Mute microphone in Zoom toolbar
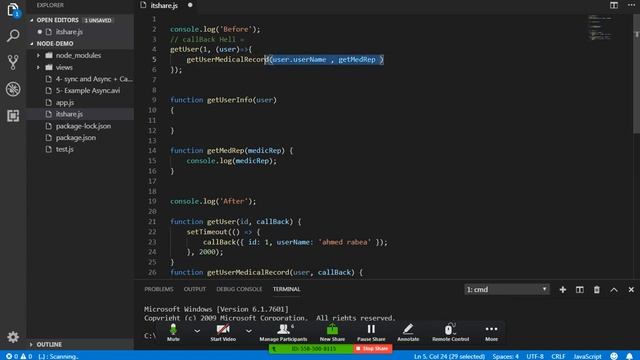The height and width of the screenshot is (360, 640). [x=173, y=332]
